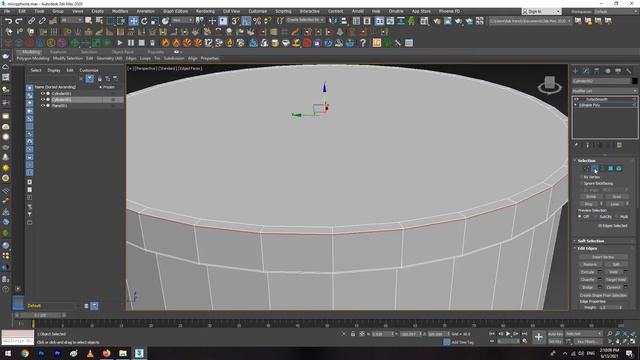
Task: Open Render Setup icon
Action: pyautogui.click(x=437, y=20)
